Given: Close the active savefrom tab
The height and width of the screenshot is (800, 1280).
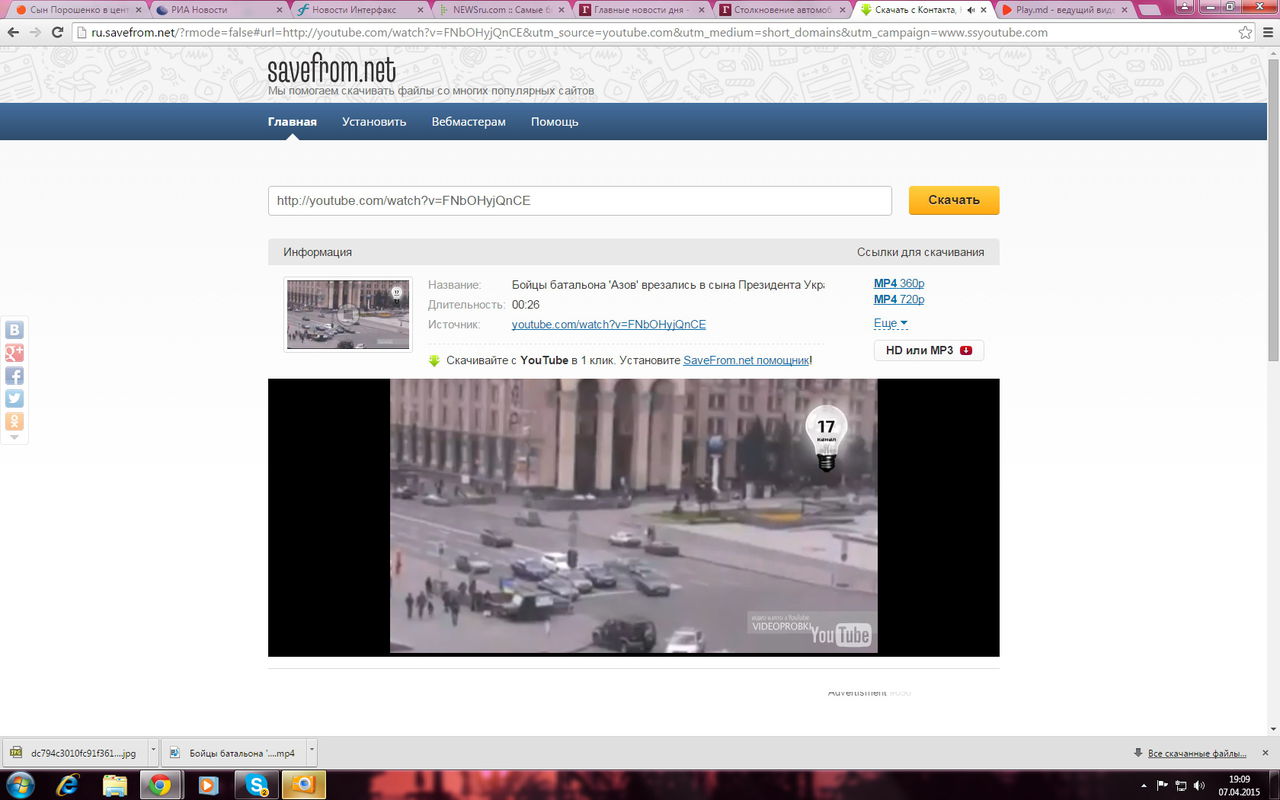Looking at the screenshot, I should (x=985, y=10).
